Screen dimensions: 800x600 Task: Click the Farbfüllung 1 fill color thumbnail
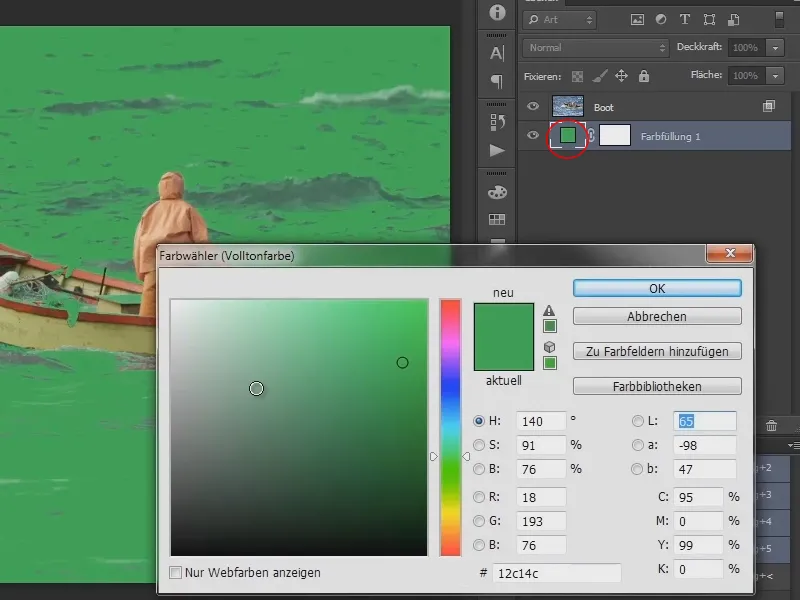(x=568, y=135)
